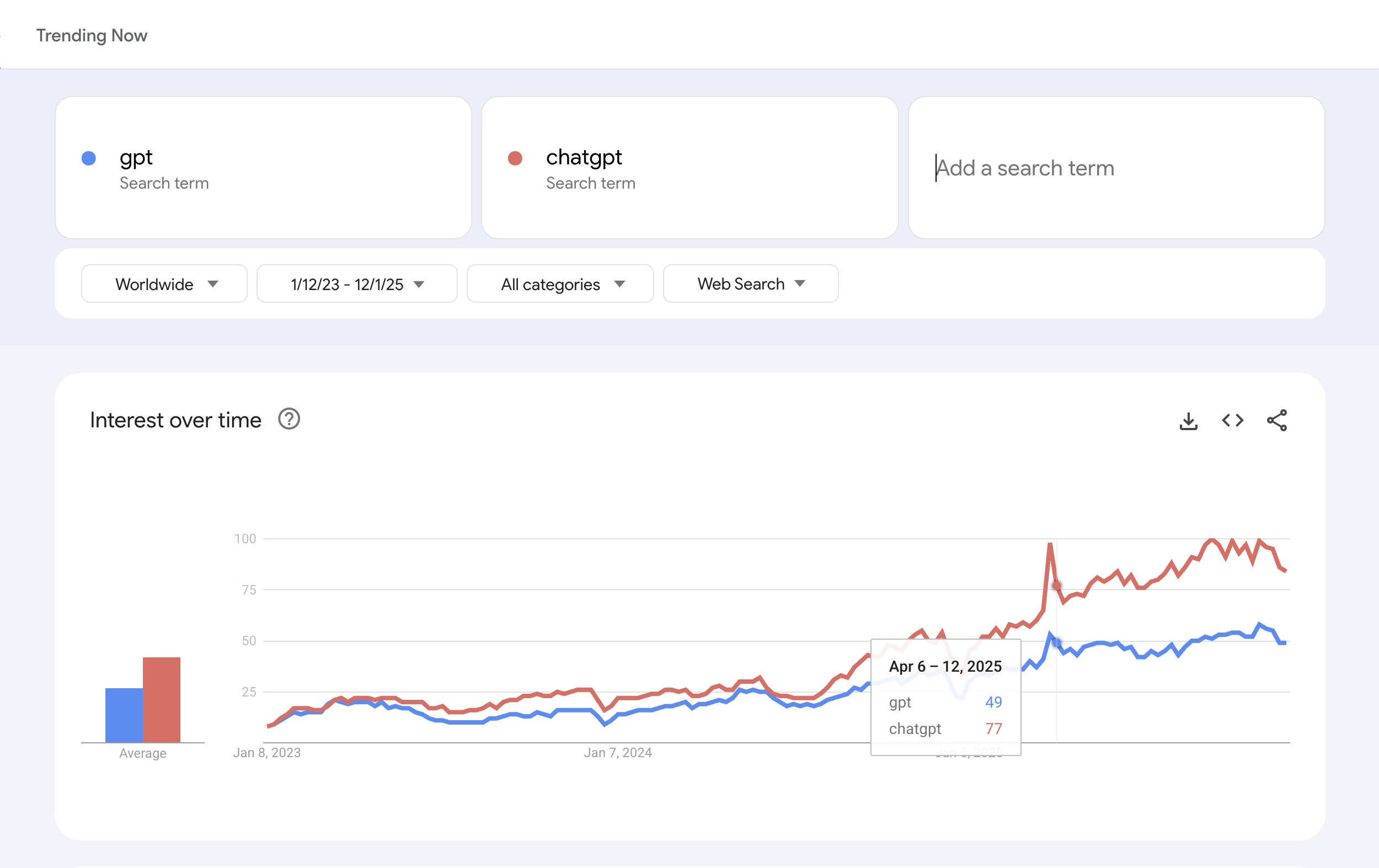Share the interest over time chart
The image size is (1379, 868).
[1276, 421]
